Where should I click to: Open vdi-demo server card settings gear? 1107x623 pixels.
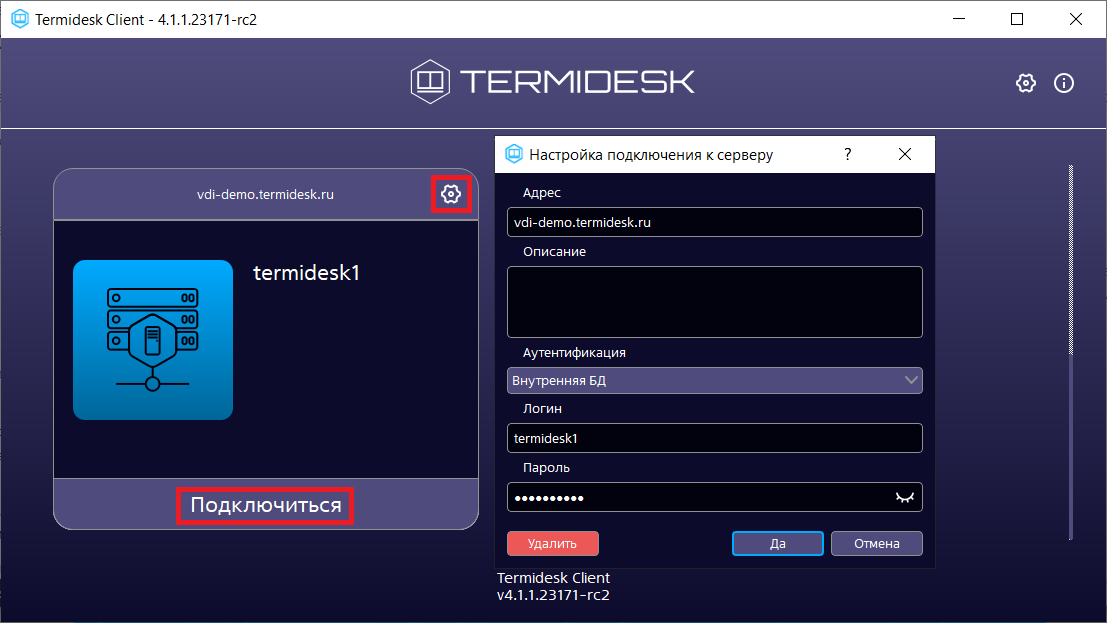pyautogui.click(x=451, y=194)
